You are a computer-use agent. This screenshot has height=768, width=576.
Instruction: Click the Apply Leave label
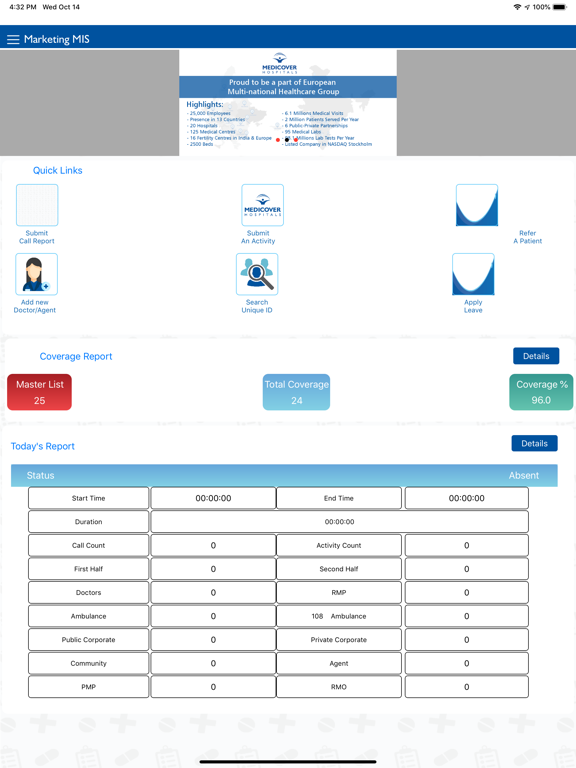click(x=473, y=306)
